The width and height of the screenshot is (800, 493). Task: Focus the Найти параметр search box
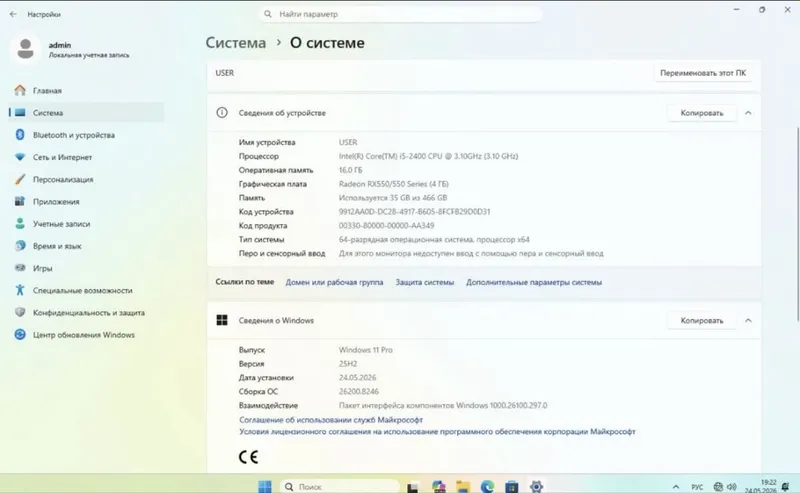[x=401, y=14]
